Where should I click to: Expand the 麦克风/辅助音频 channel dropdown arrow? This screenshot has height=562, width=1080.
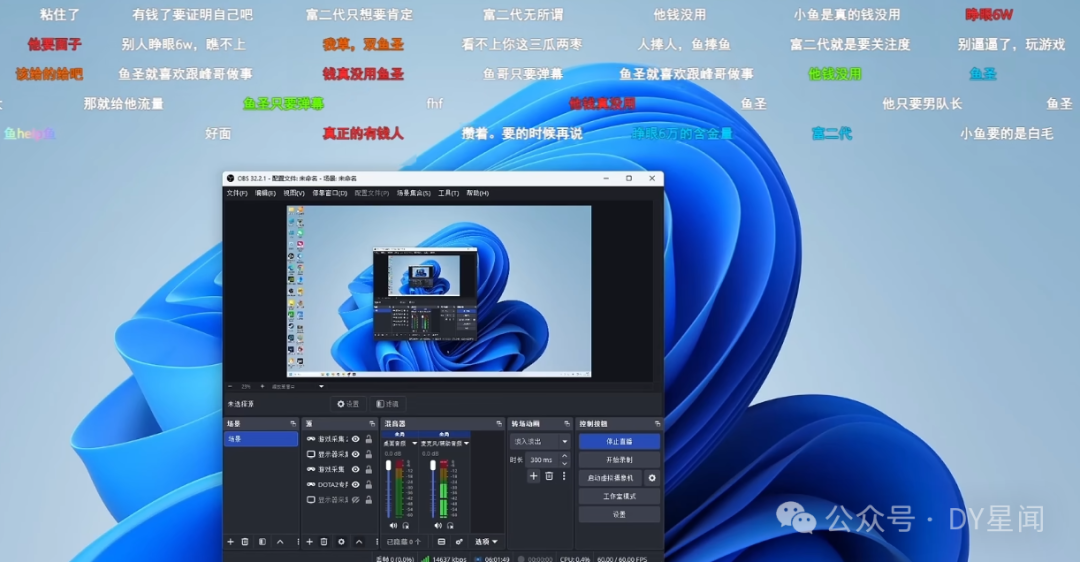(x=466, y=444)
